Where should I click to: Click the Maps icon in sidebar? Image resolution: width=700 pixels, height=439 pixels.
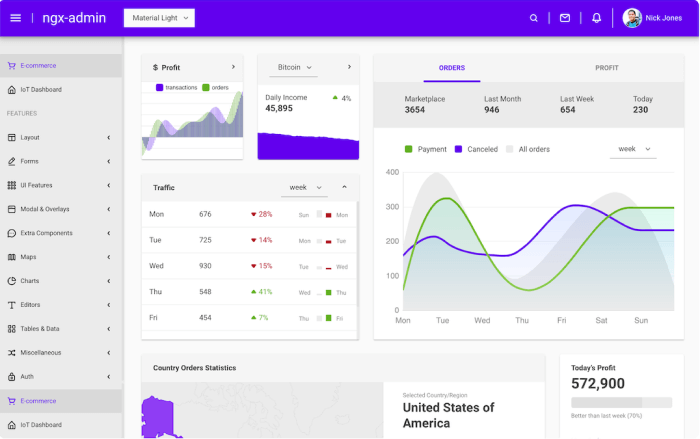12,257
